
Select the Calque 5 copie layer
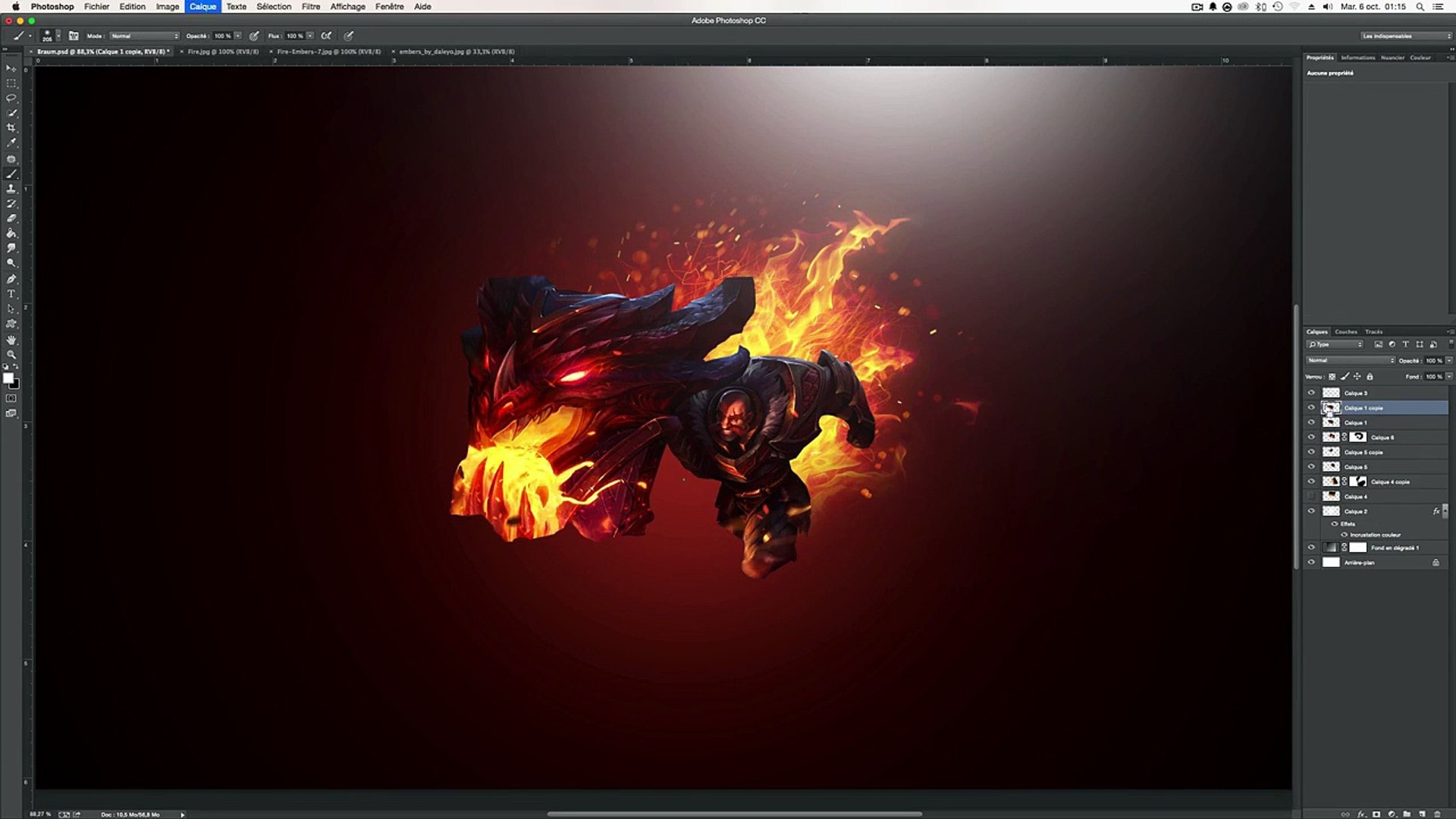point(1363,452)
